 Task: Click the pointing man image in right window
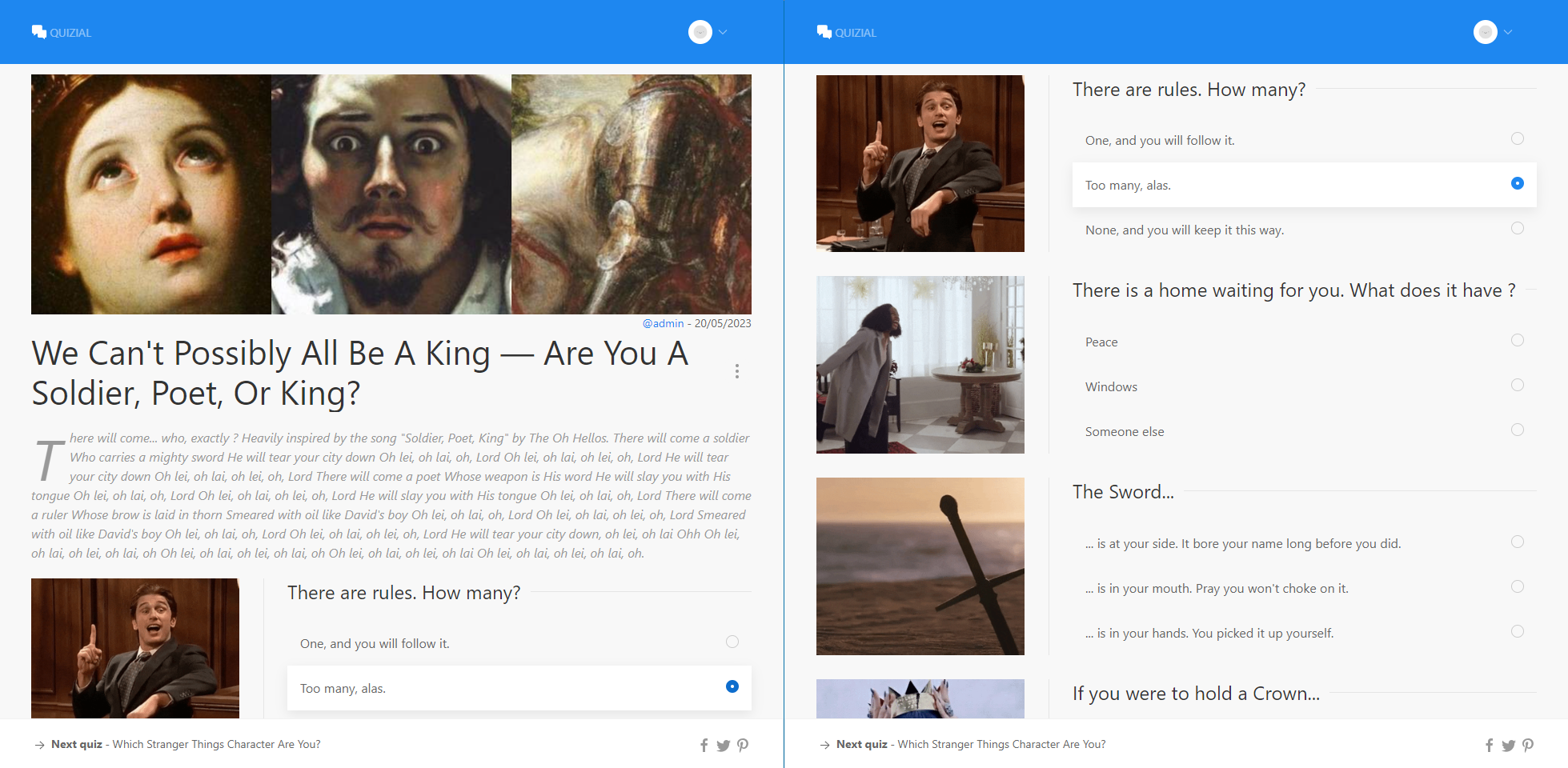coord(920,163)
